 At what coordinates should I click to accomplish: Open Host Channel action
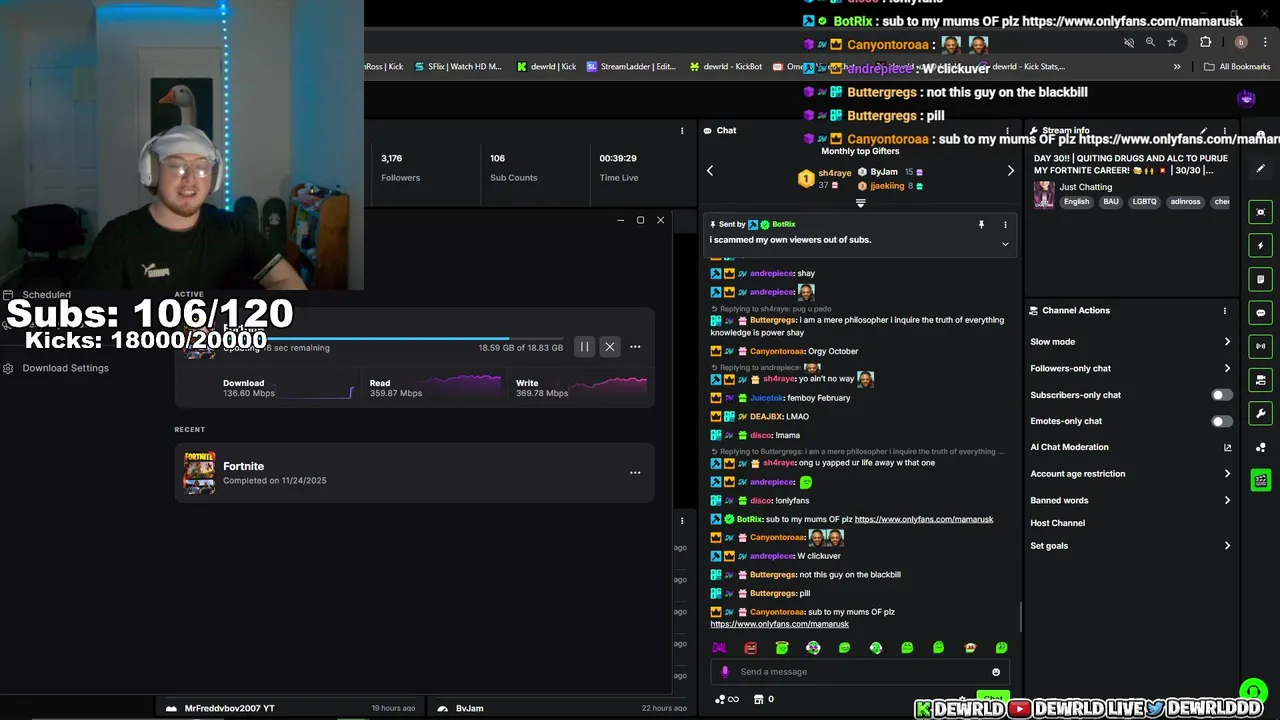1057,523
